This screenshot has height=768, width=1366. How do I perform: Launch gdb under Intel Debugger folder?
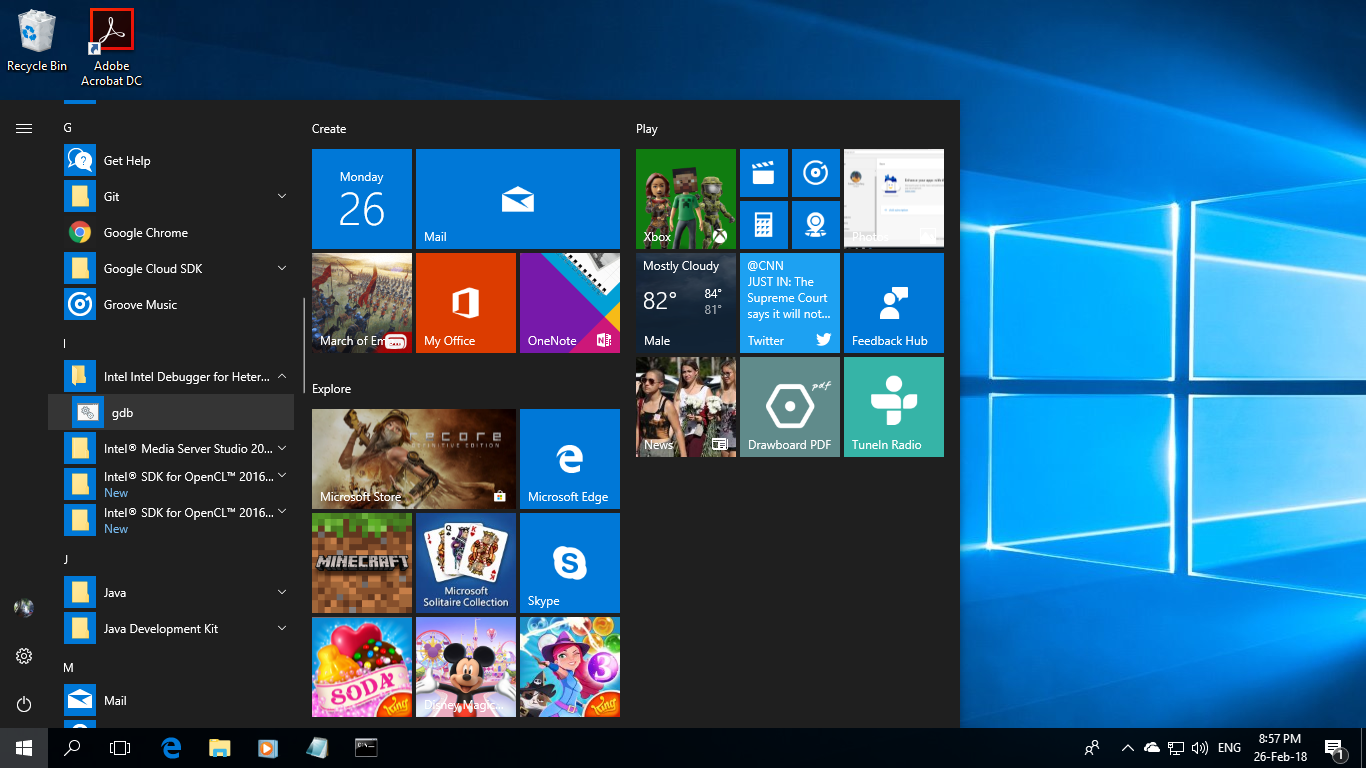coord(171,413)
